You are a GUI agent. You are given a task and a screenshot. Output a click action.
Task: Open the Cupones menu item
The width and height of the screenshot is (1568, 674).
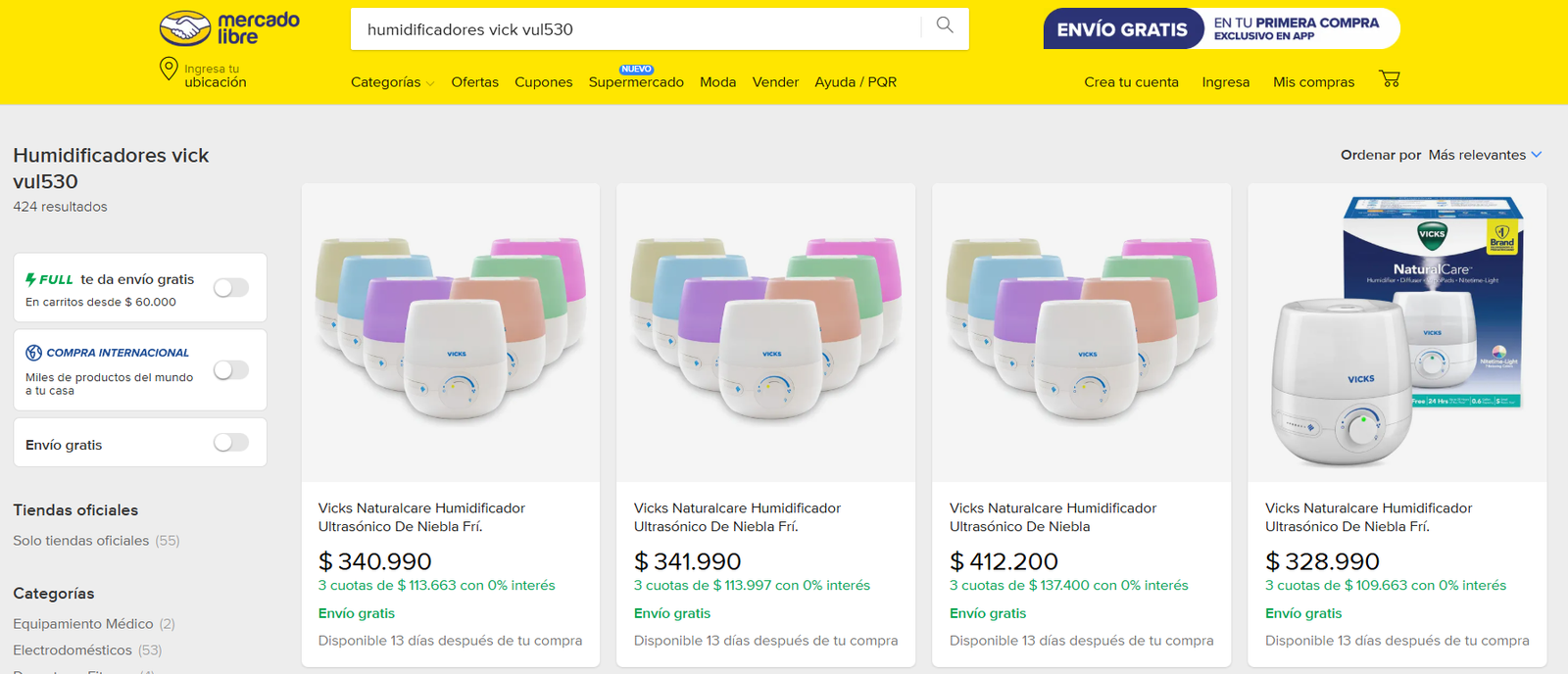click(543, 82)
